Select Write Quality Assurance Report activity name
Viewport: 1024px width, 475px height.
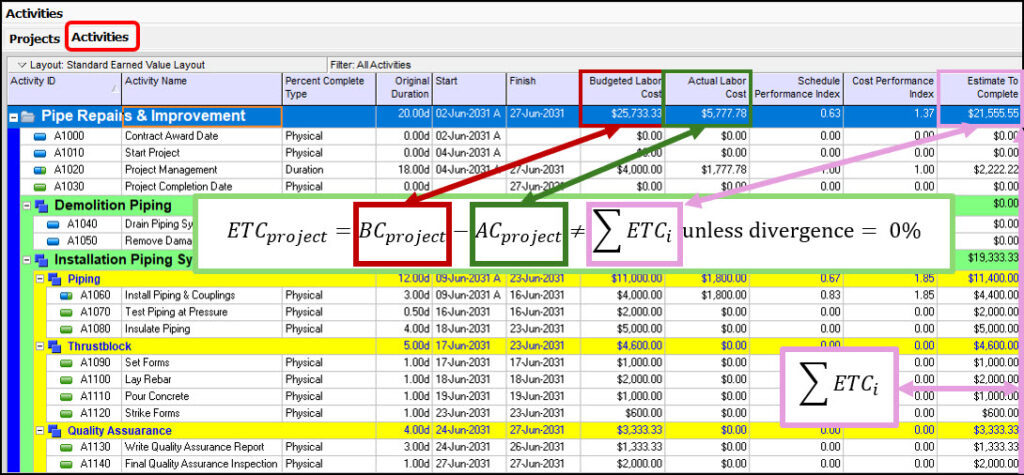click(195, 448)
